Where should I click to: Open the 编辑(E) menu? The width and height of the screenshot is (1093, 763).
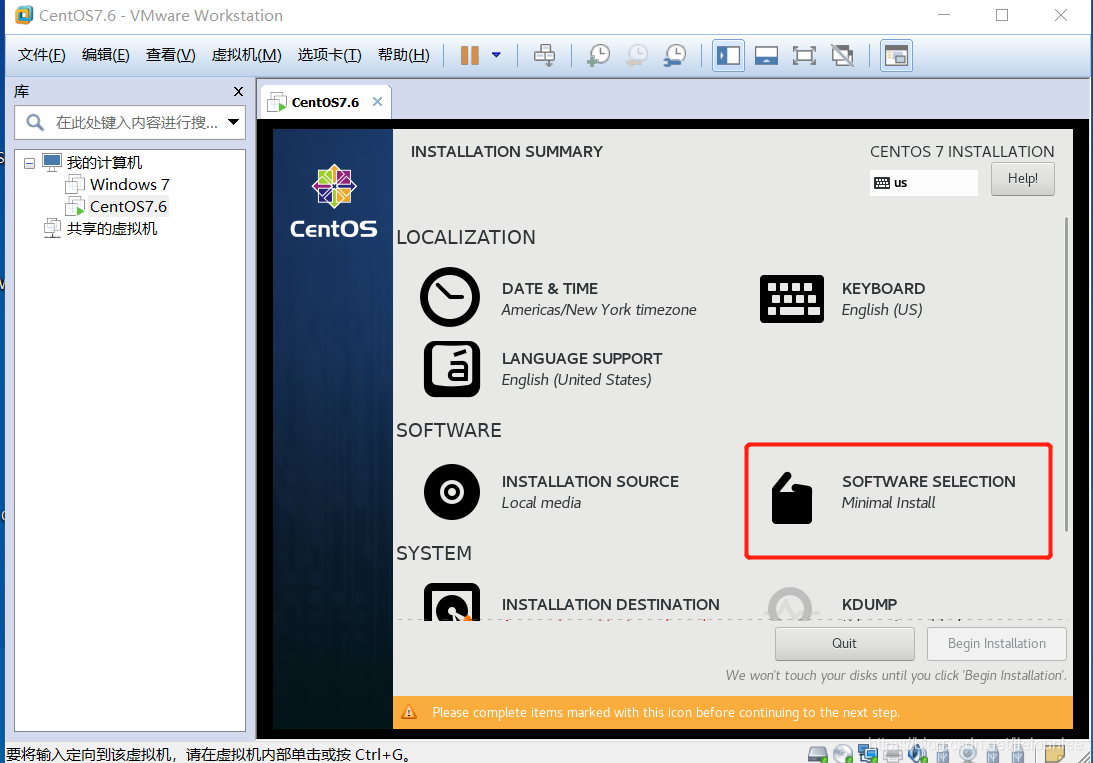tap(105, 55)
